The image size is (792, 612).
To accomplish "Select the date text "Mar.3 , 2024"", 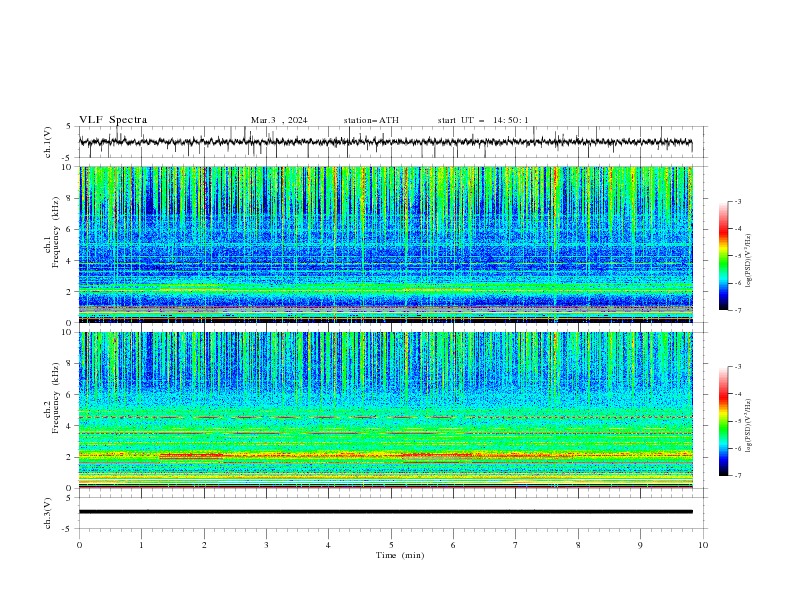I will pyautogui.click(x=279, y=120).
